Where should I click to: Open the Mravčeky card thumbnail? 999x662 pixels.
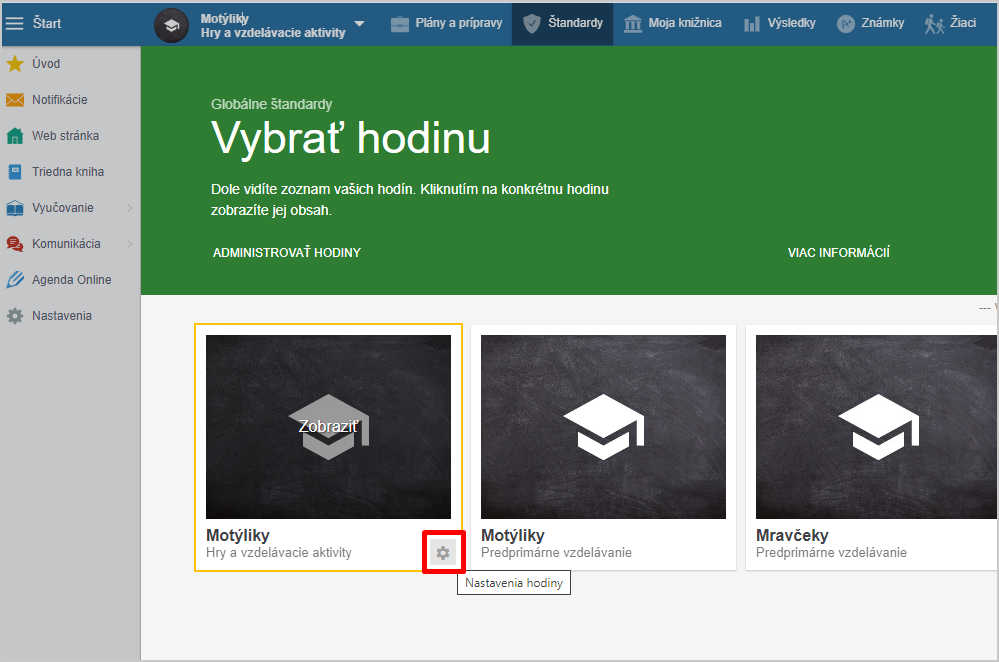tap(877, 427)
